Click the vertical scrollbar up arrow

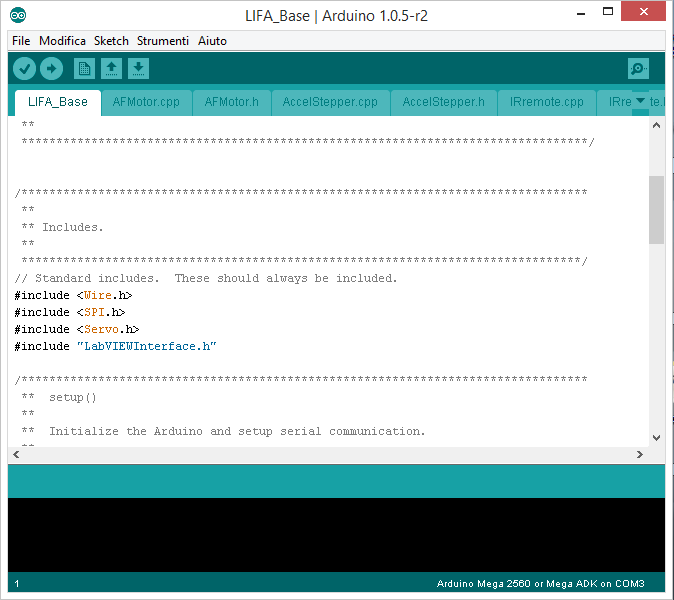656,126
